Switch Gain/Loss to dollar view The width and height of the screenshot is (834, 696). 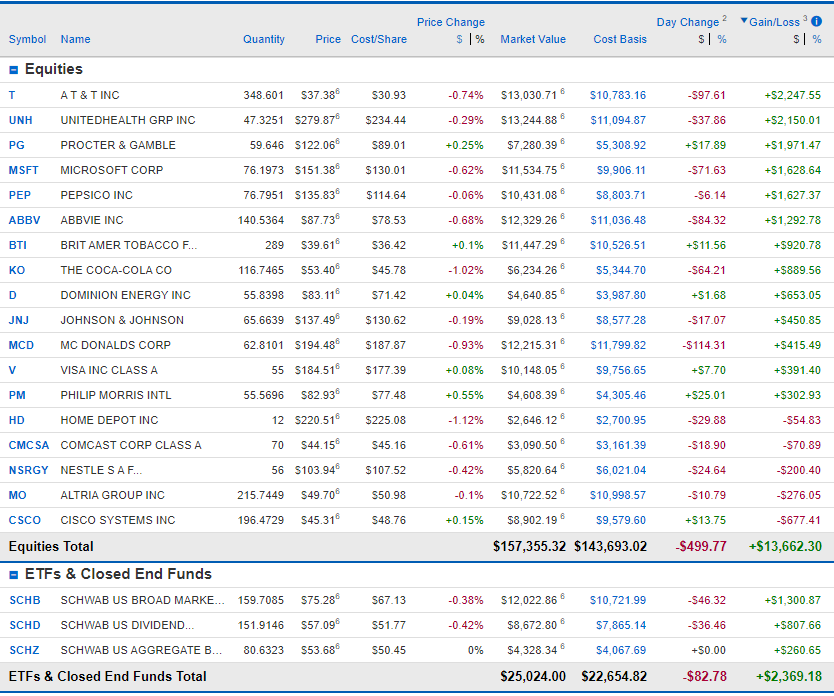point(796,39)
